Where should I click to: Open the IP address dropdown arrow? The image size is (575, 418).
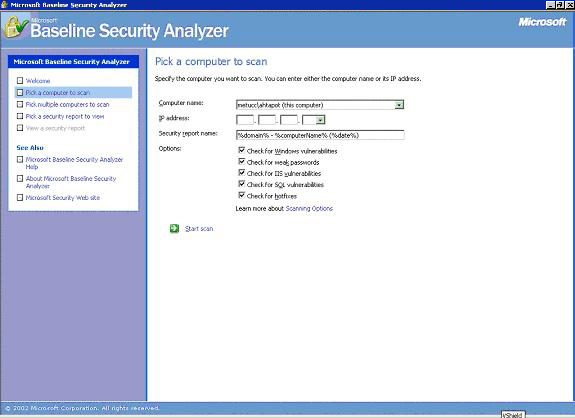pyautogui.click(x=321, y=120)
